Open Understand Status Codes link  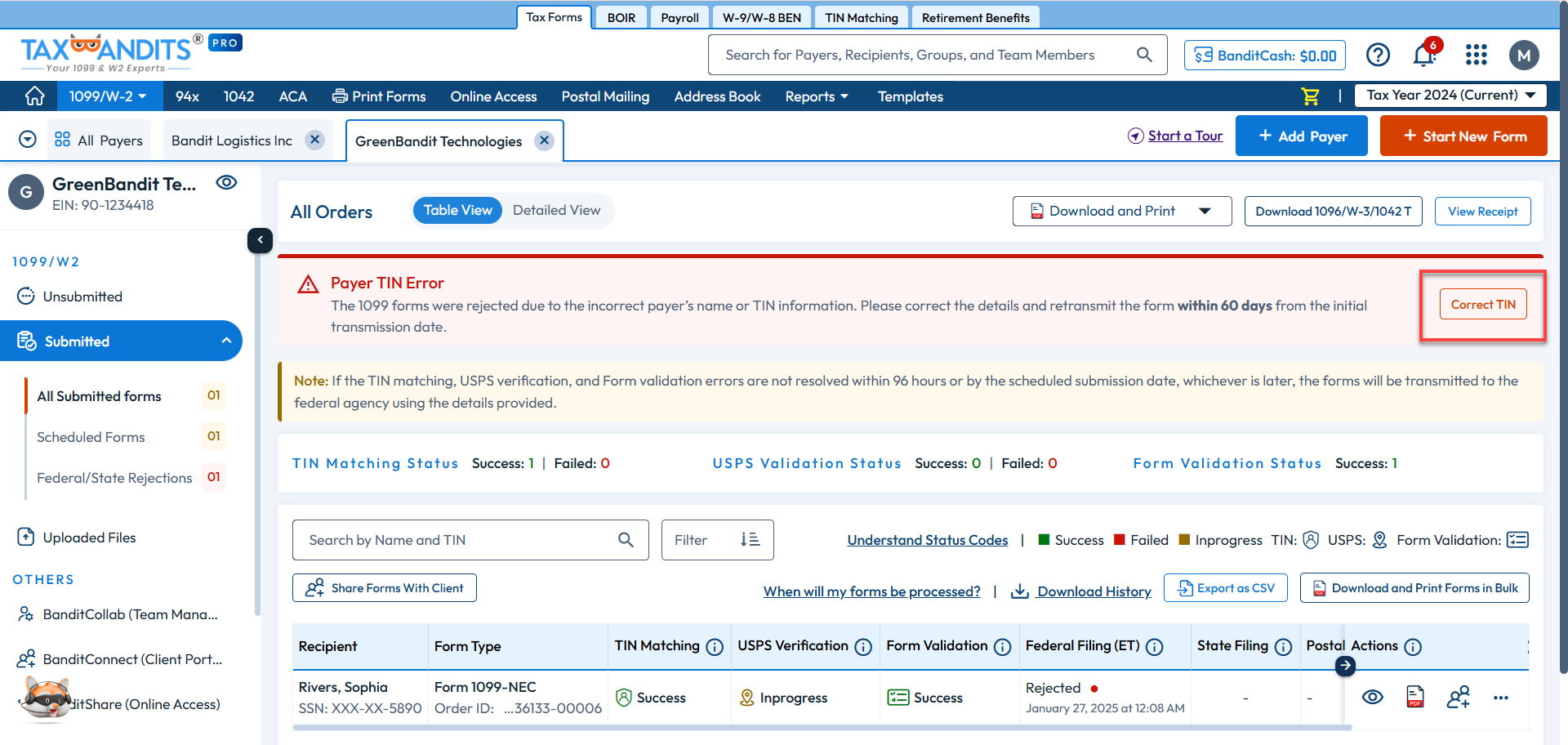(928, 540)
